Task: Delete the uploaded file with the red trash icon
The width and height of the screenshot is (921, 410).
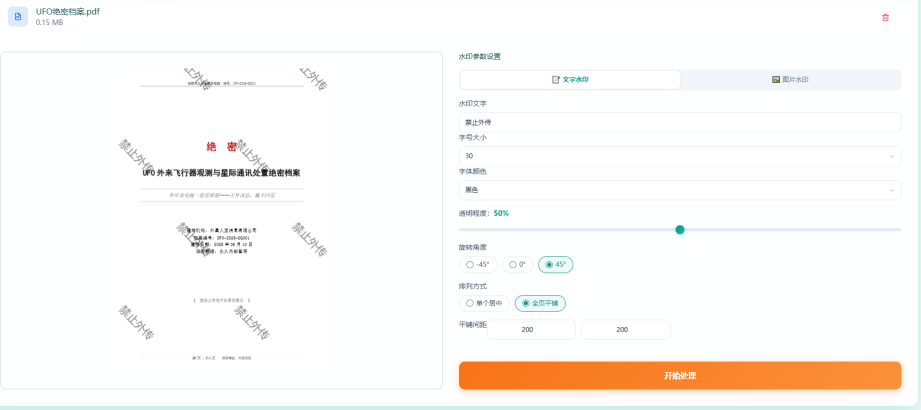Action: (886, 18)
